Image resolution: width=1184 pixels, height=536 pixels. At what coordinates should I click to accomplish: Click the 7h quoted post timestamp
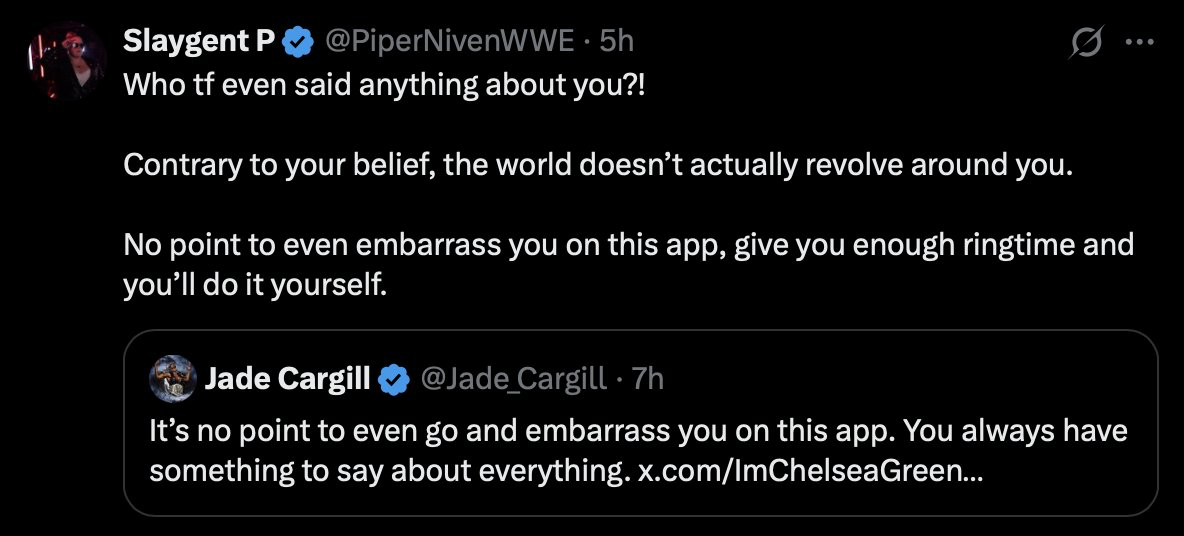(x=649, y=379)
